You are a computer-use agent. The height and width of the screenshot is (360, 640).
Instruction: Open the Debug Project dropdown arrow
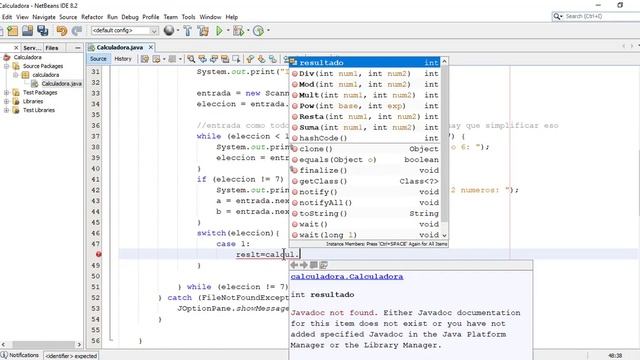coord(248,31)
